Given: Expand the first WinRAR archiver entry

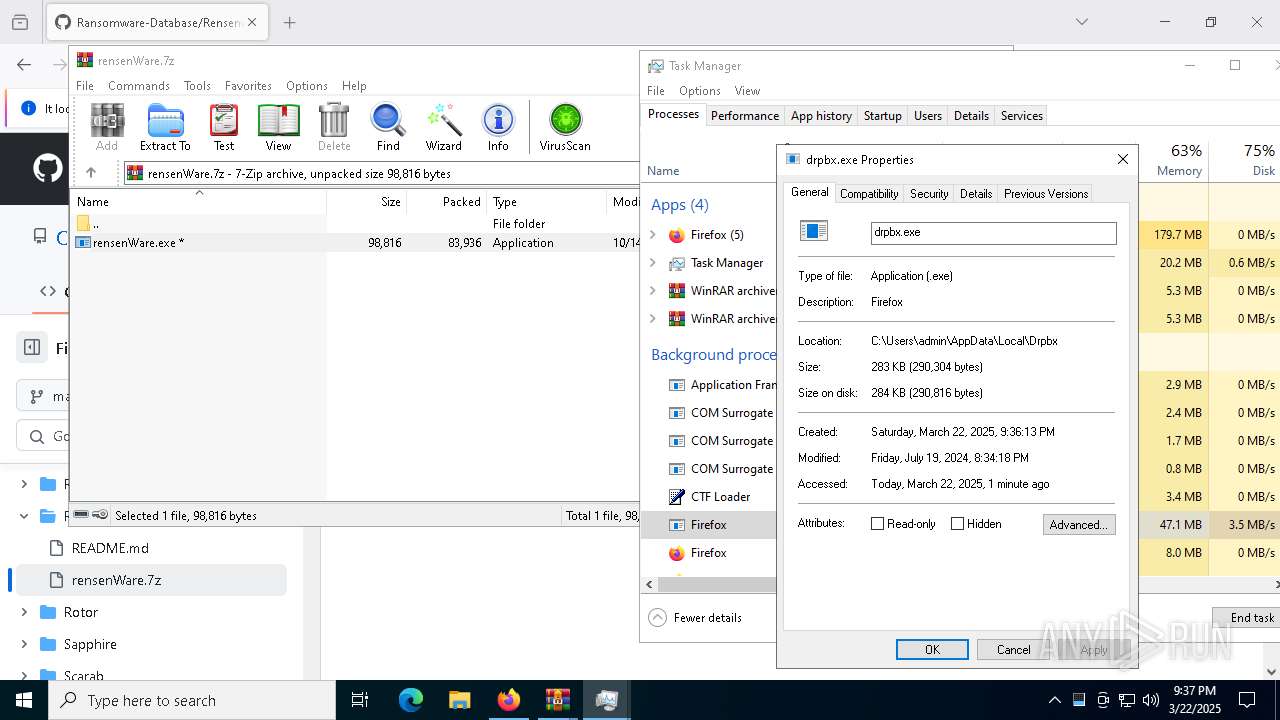Looking at the screenshot, I should (x=653, y=291).
